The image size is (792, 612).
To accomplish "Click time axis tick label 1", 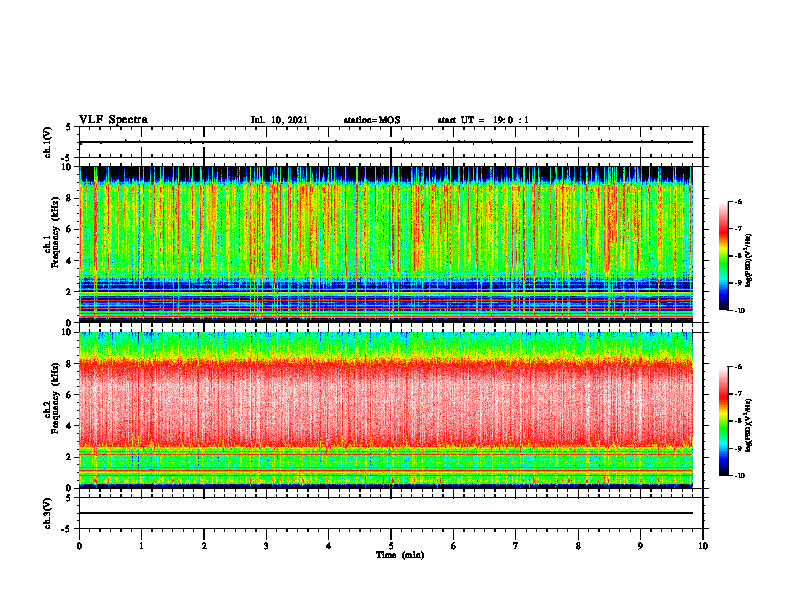I will pos(142,546).
